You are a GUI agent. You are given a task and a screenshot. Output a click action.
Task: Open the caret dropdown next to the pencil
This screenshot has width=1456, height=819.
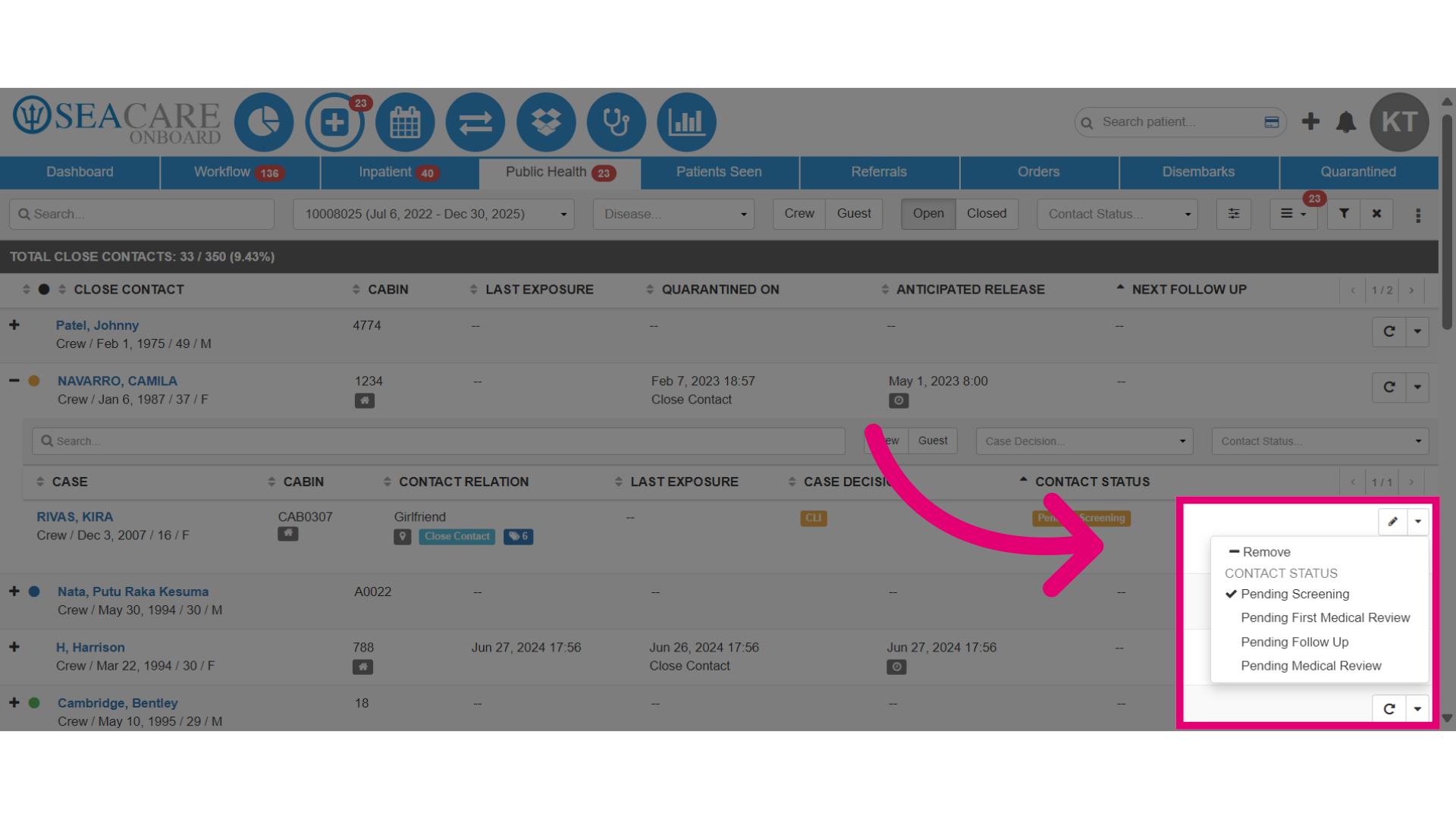coord(1418,522)
